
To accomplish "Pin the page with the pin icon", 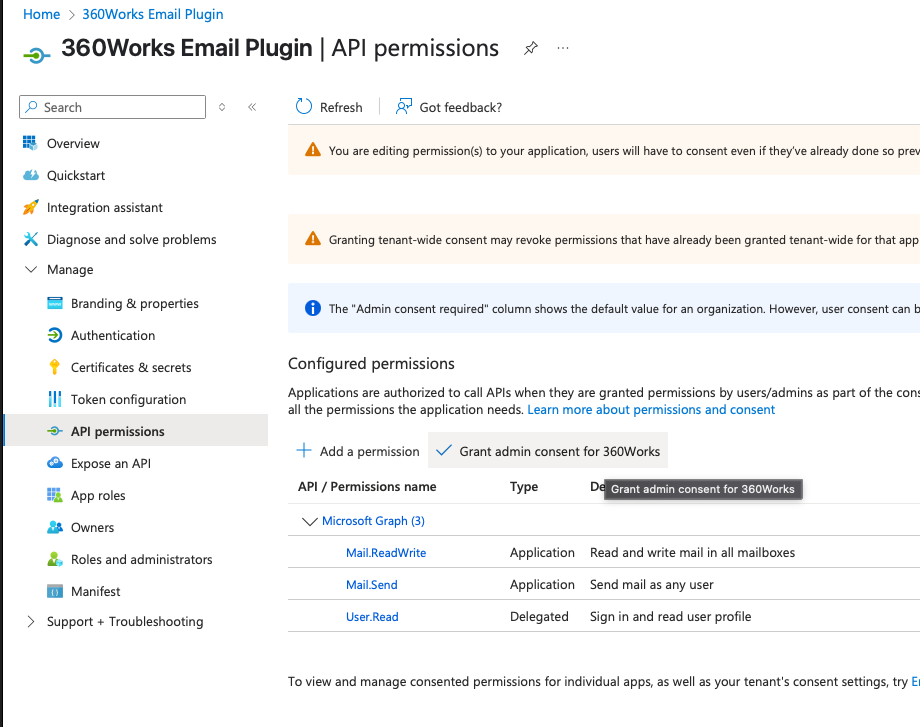I will [531, 48].
